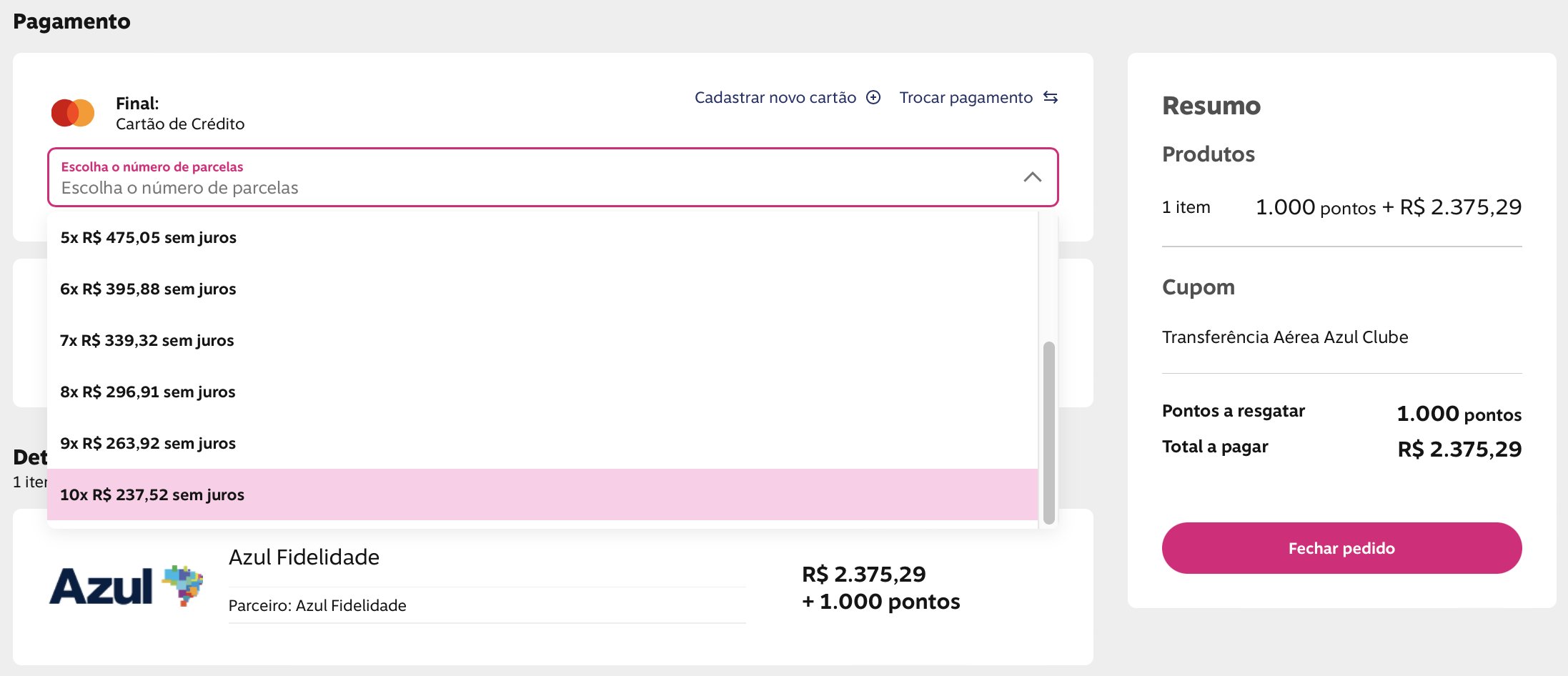The width and height of the screenshot is (1568, 676).
Task: Click the plus icon beside Cadastrar novo cartão
Action: [x=873, y=97]
